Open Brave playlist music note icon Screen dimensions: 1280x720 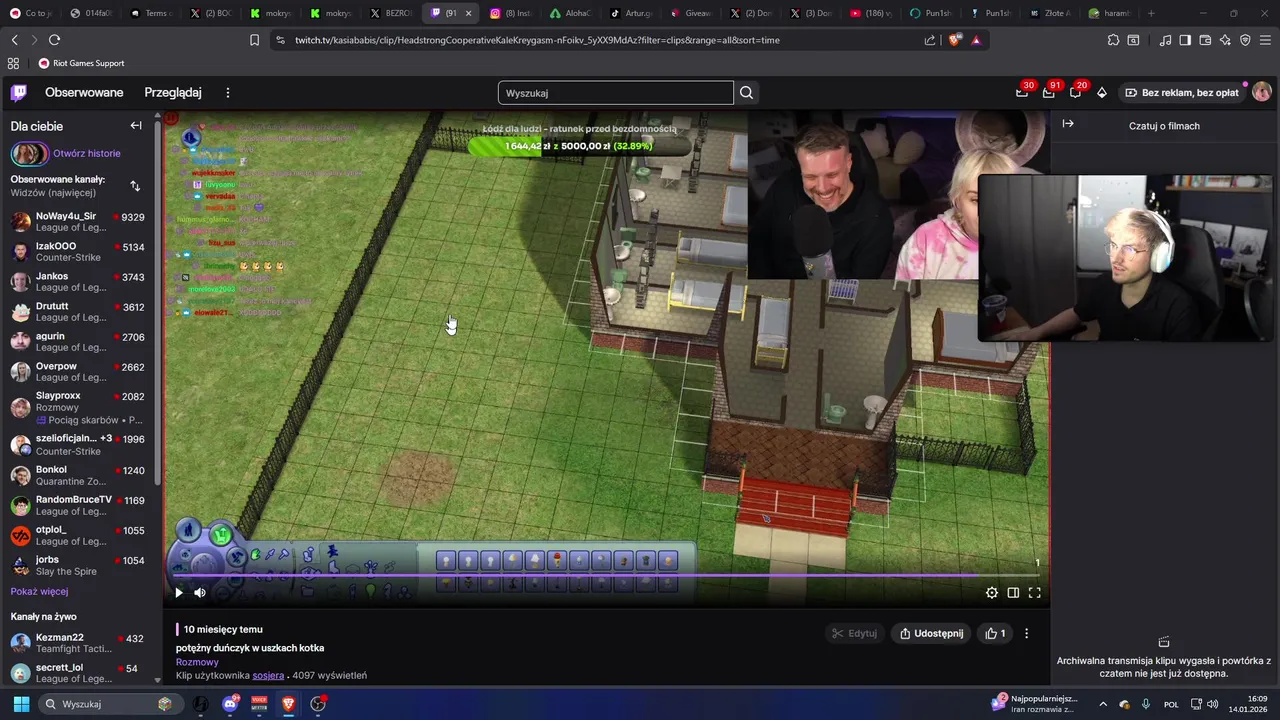point(1165,40)
